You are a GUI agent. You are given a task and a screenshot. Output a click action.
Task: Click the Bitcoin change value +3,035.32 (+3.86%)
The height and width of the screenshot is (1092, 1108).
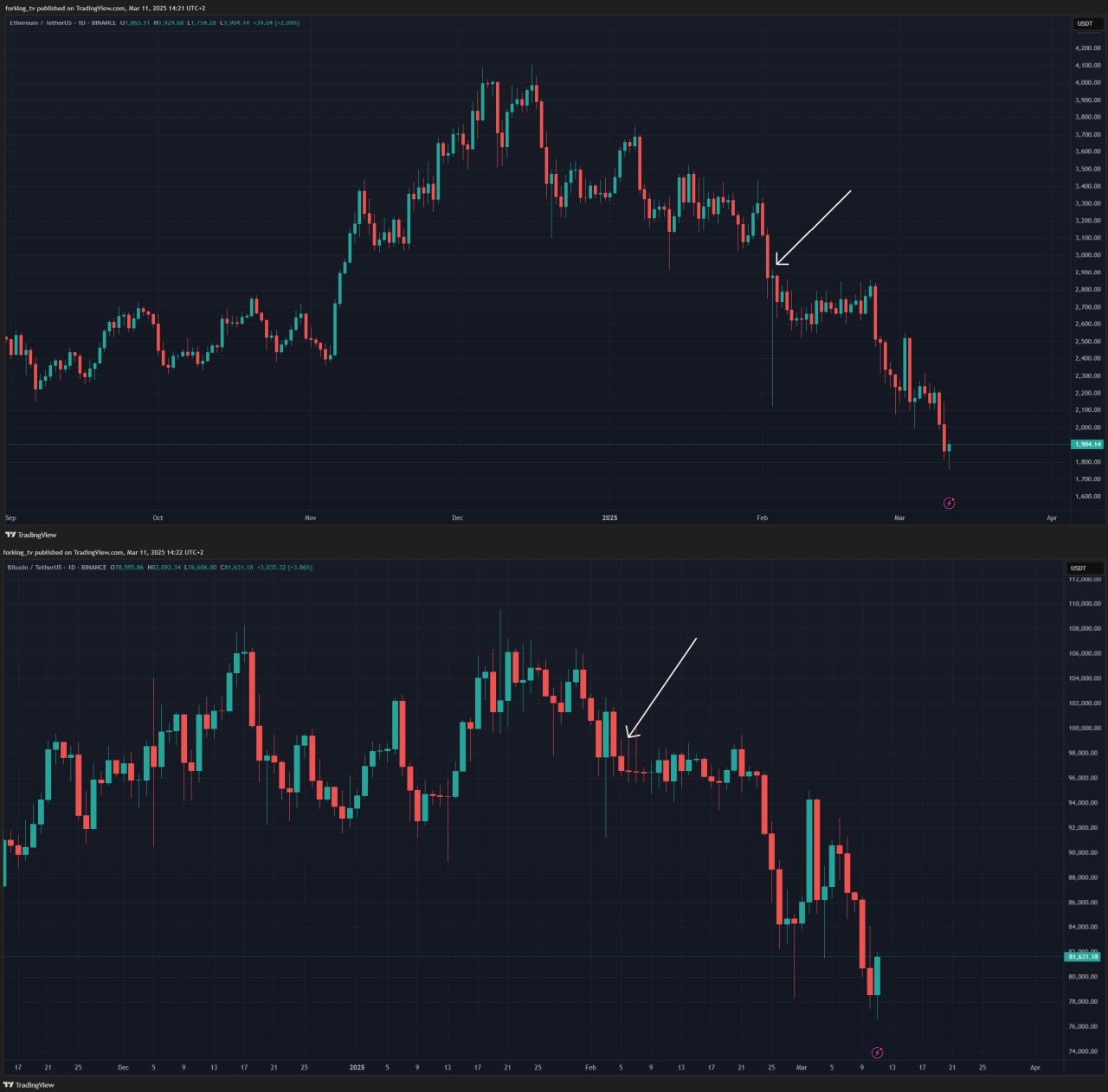click(285, 568)
